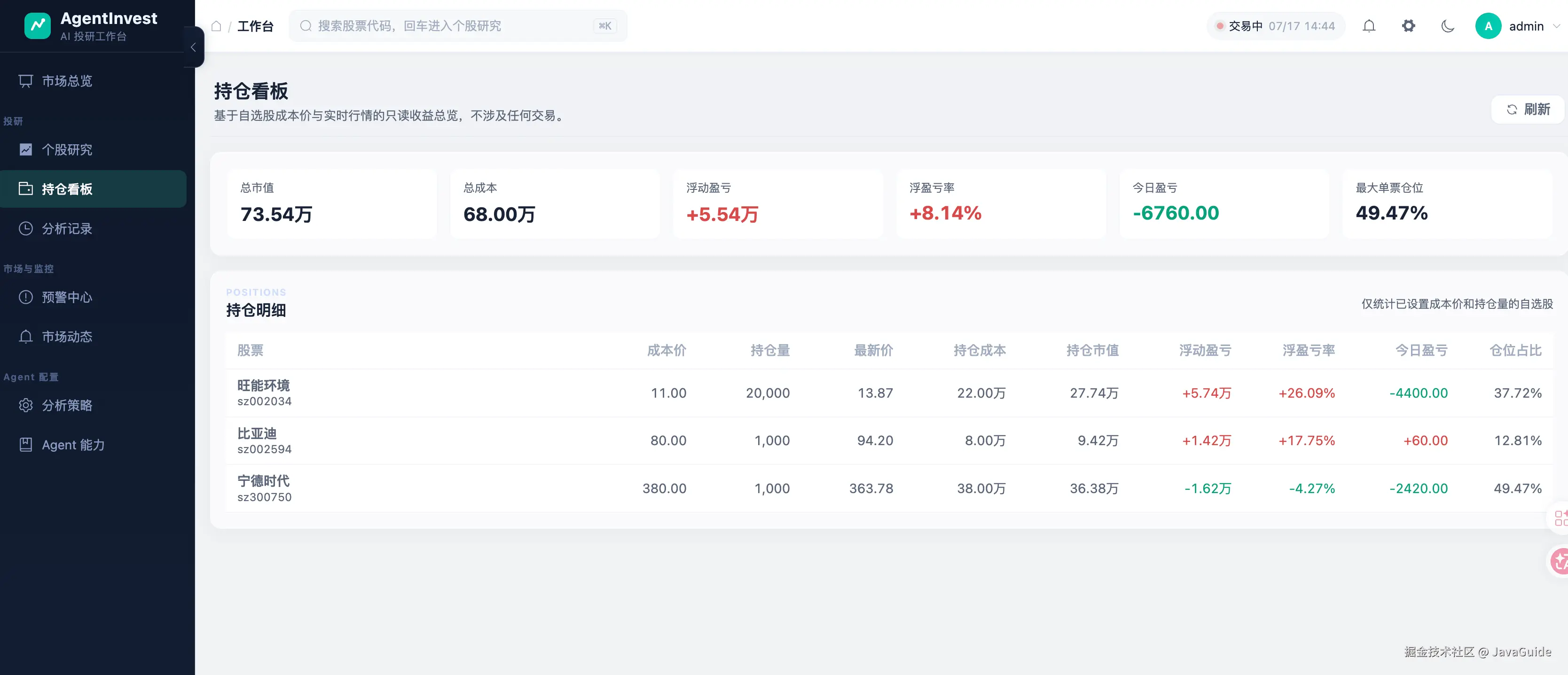Click 比亚迪 latest price 94.20
Image resolution: width=1568 pixels, height=675 pixels.
(875, 440)
